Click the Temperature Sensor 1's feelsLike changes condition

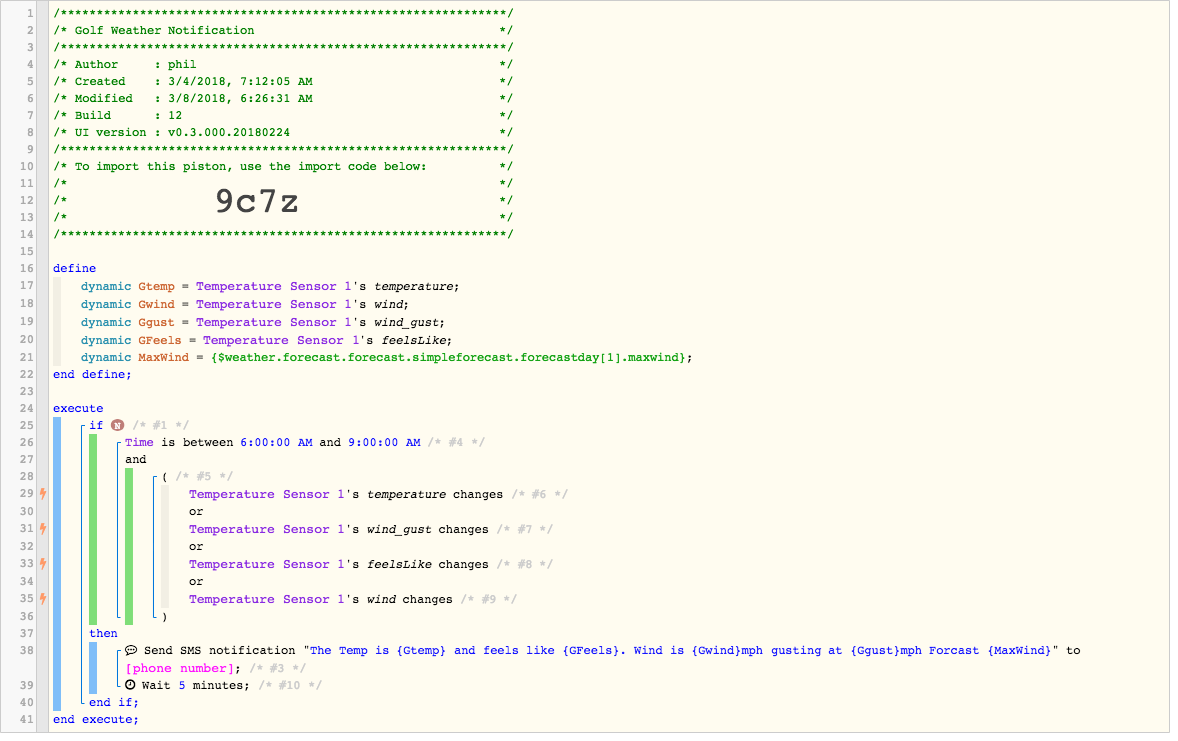339,564
